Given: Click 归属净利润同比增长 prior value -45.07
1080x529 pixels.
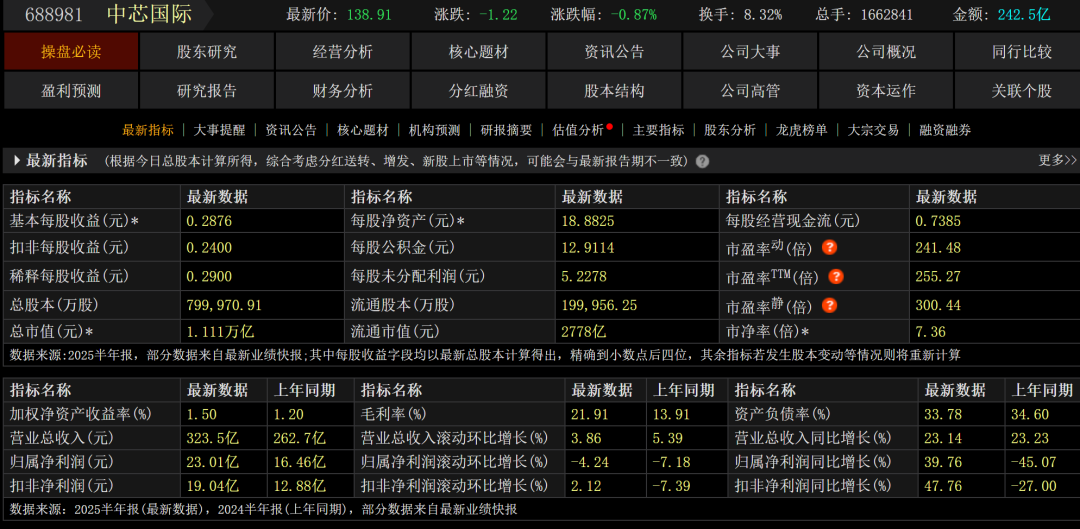Looking at the screenshot, I should coord(1033,462).
